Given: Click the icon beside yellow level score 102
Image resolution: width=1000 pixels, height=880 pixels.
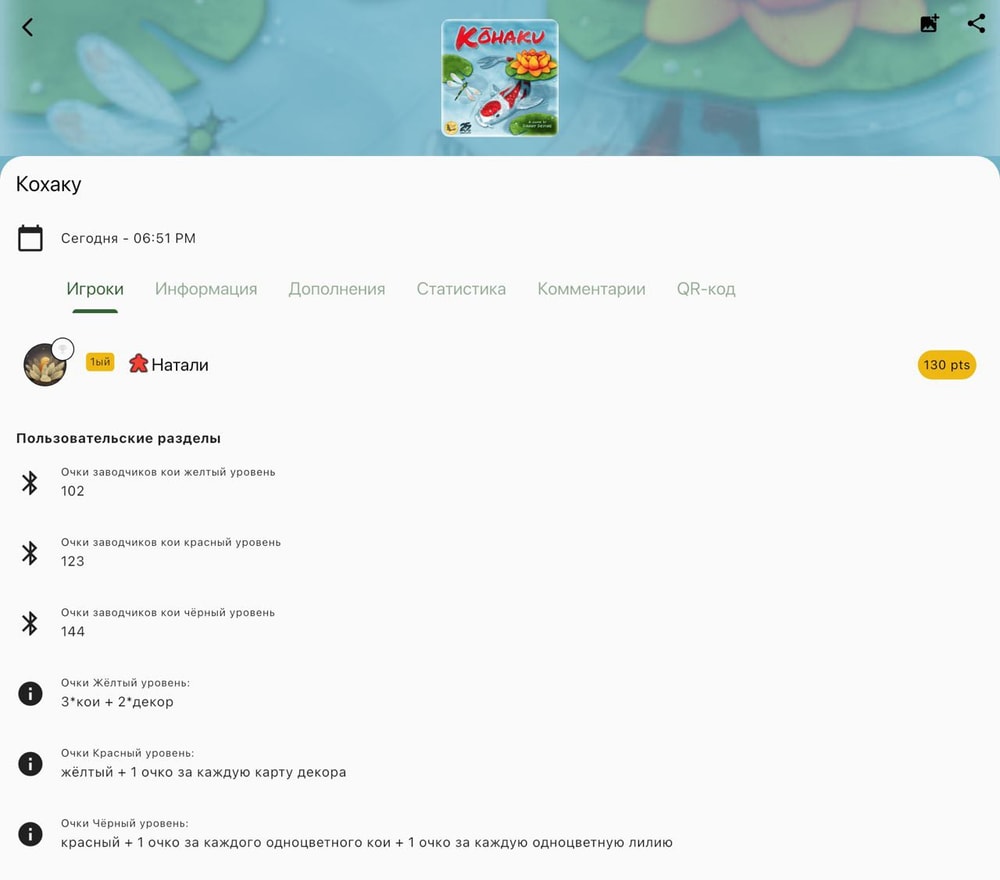Looking at the screenshot, I should coord(30,483).
